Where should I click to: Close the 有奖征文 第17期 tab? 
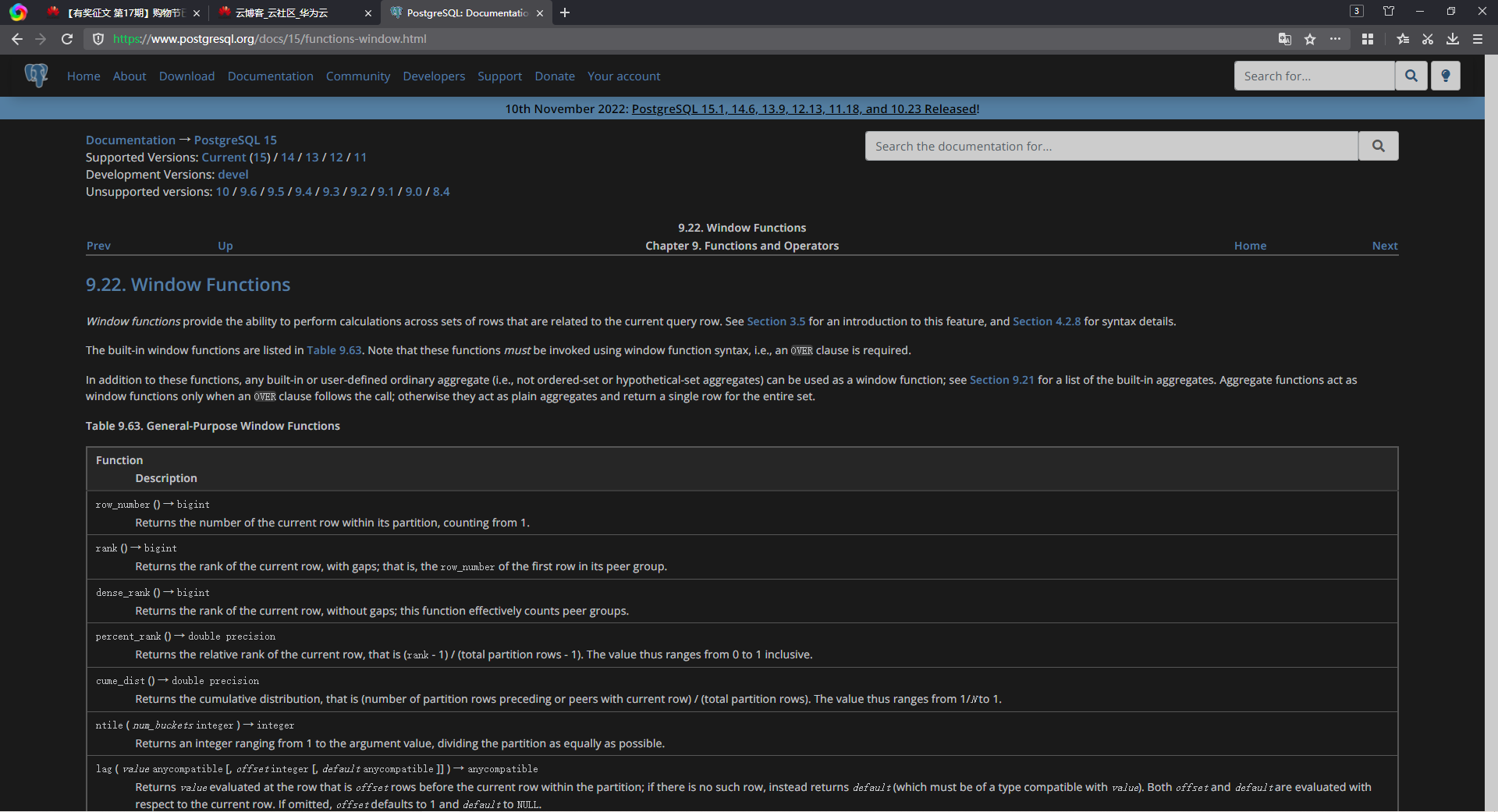[197, 13]
